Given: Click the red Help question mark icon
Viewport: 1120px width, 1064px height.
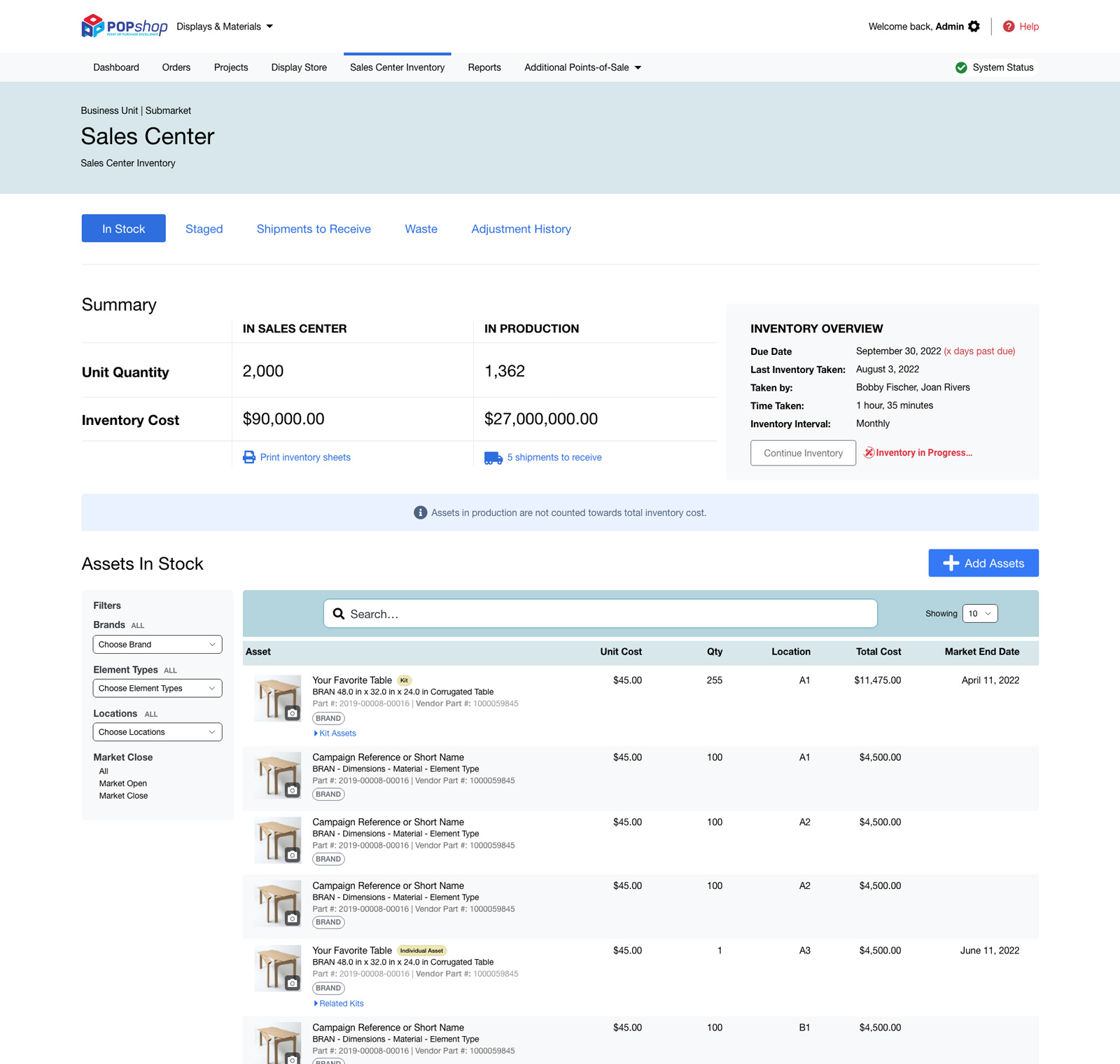Looking at the screenshot, I should point(1009,27).
